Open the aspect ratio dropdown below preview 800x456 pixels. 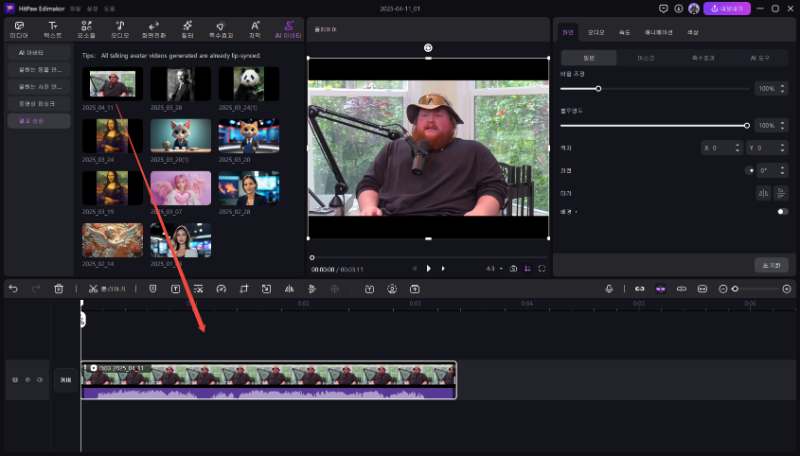(x=493, y=268)
